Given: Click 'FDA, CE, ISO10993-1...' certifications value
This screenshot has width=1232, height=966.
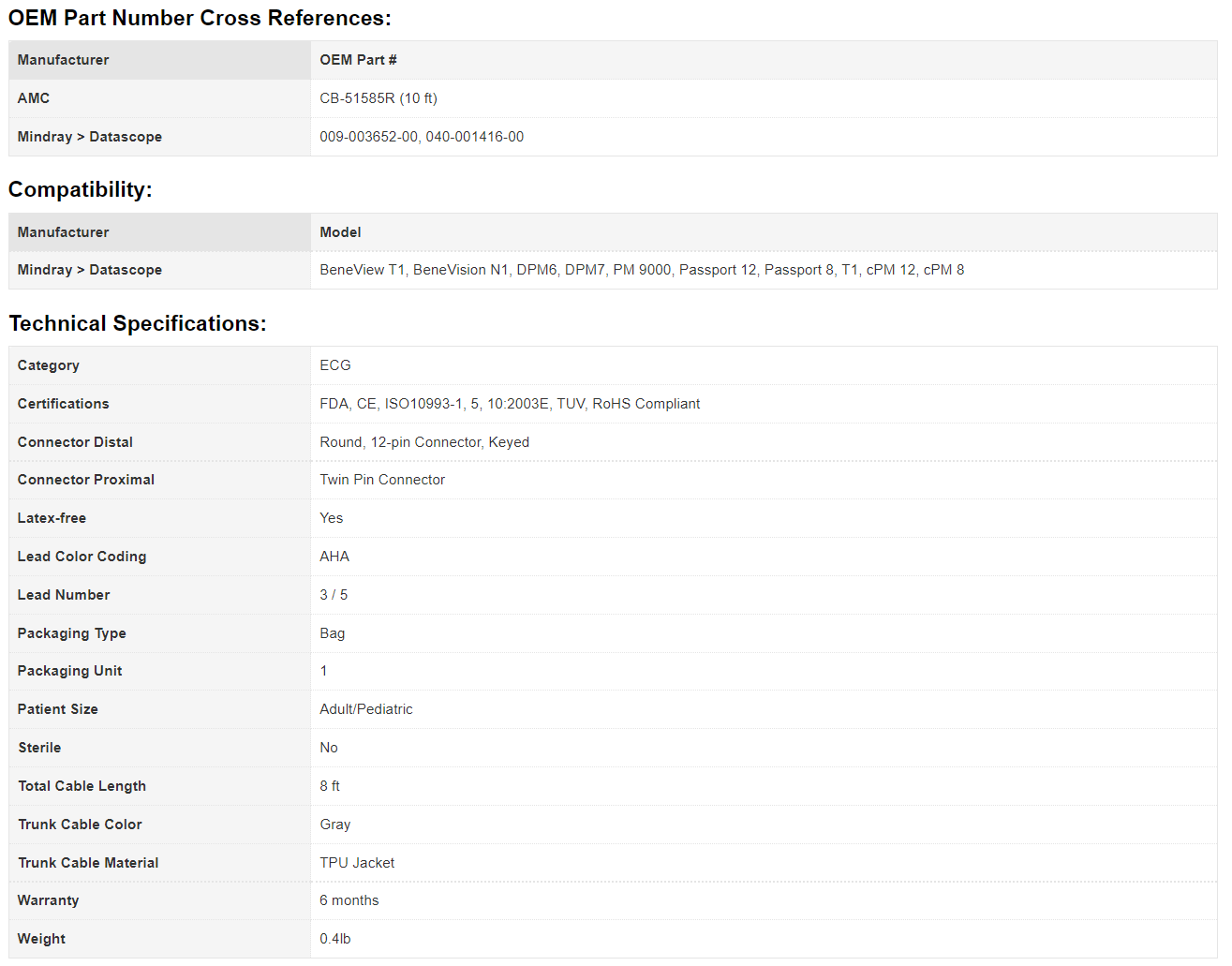Looking at the screenshot, I should tap(510, 404).
